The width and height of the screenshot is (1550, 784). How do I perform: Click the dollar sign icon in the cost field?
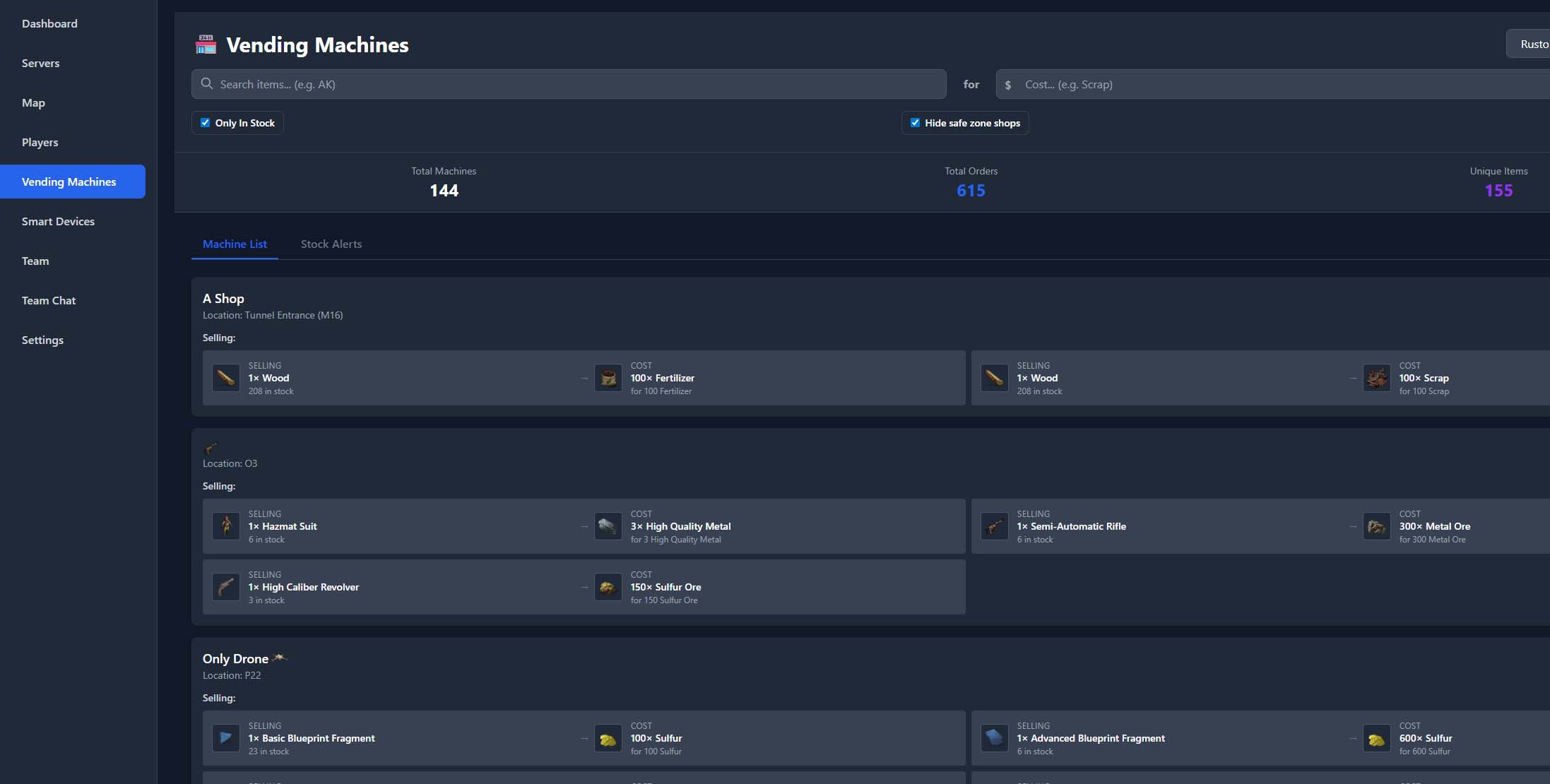click(x=1008, y=85)
